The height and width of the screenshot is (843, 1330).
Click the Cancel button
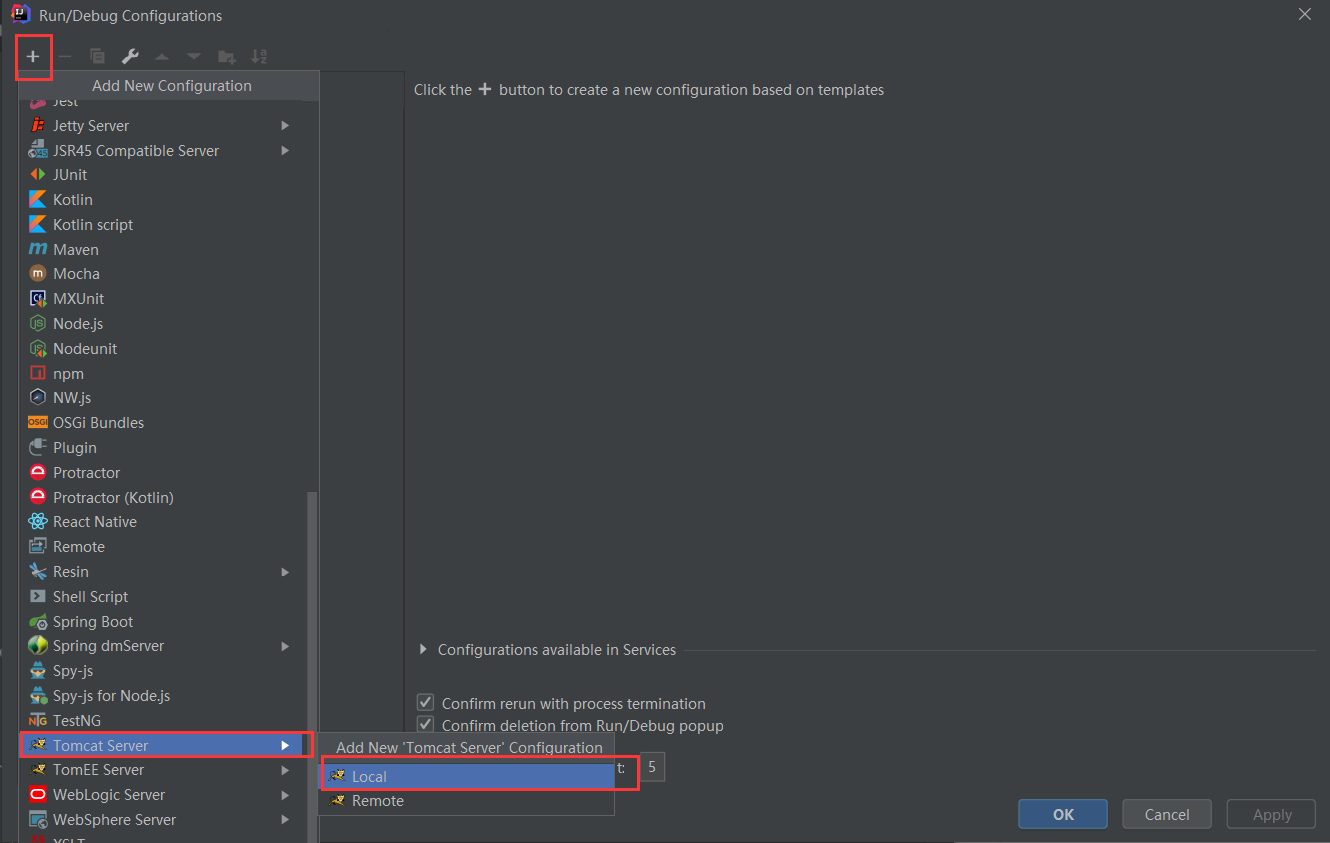point(1167,814)
